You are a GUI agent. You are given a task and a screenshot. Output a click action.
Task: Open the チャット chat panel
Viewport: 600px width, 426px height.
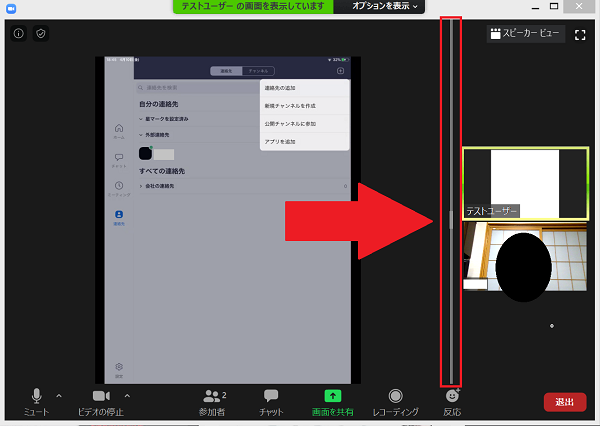click(x=271, y=403)
